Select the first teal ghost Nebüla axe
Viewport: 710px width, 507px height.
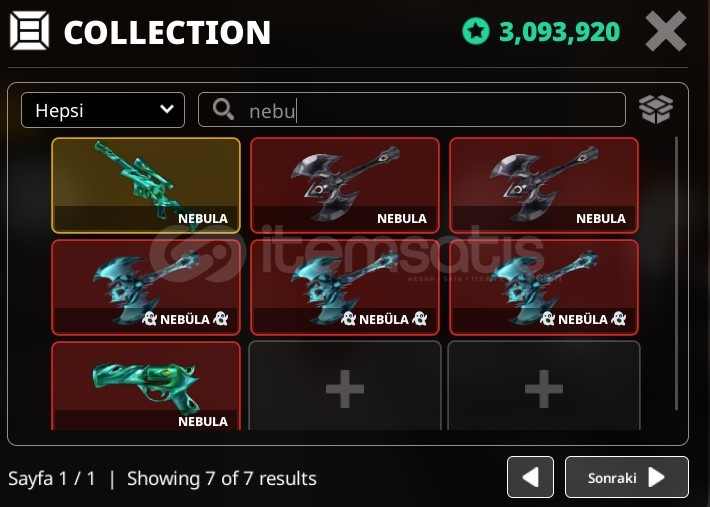[146, 287]
